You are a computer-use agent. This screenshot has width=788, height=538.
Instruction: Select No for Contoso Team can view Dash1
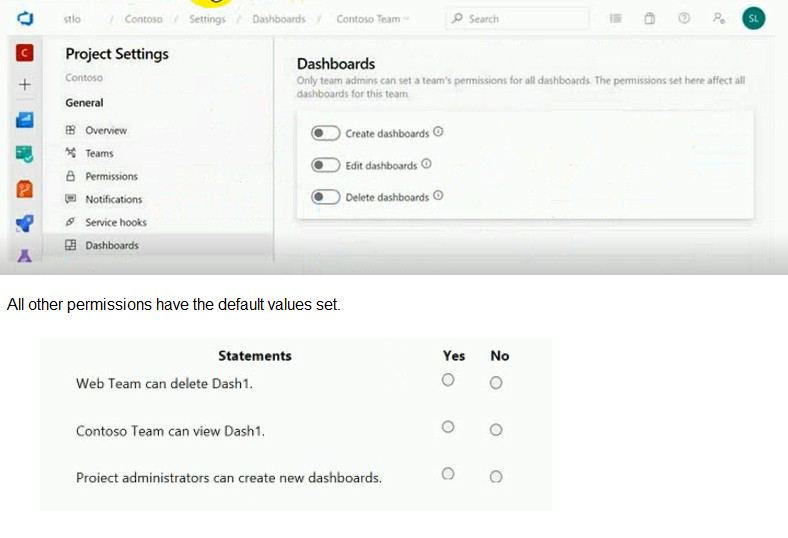496,429
